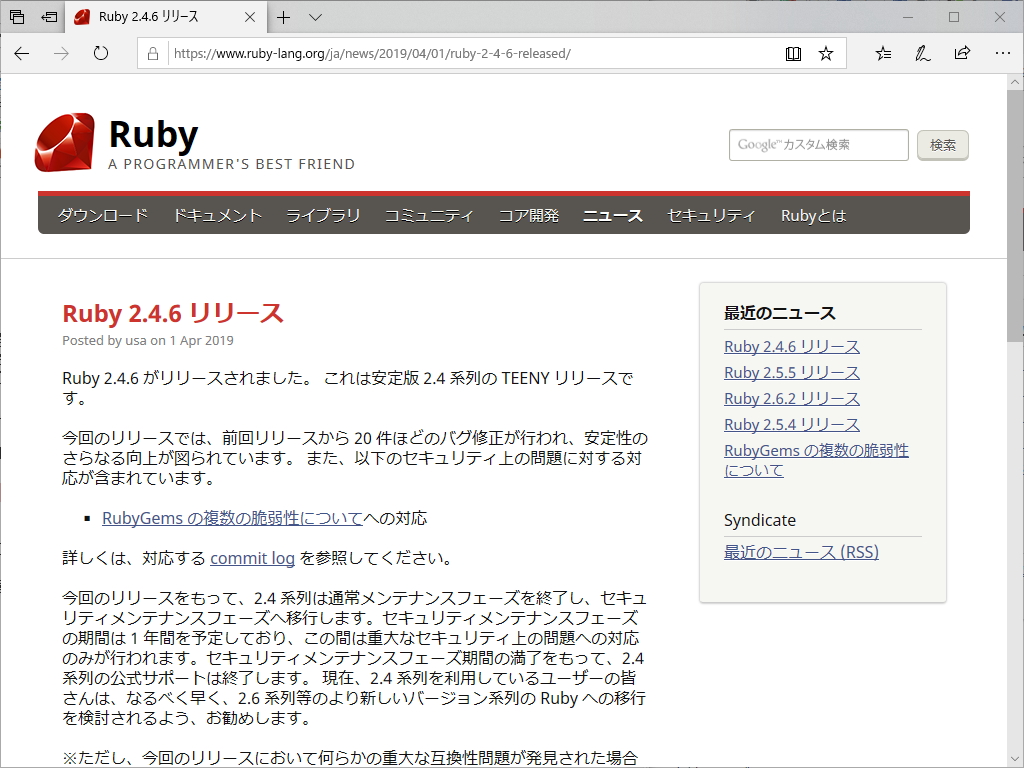The height and width of the screenshot is (768, 1024).
Task: Open RubyGems の複数の脆弱性について link in article
Action: point(232,518)
